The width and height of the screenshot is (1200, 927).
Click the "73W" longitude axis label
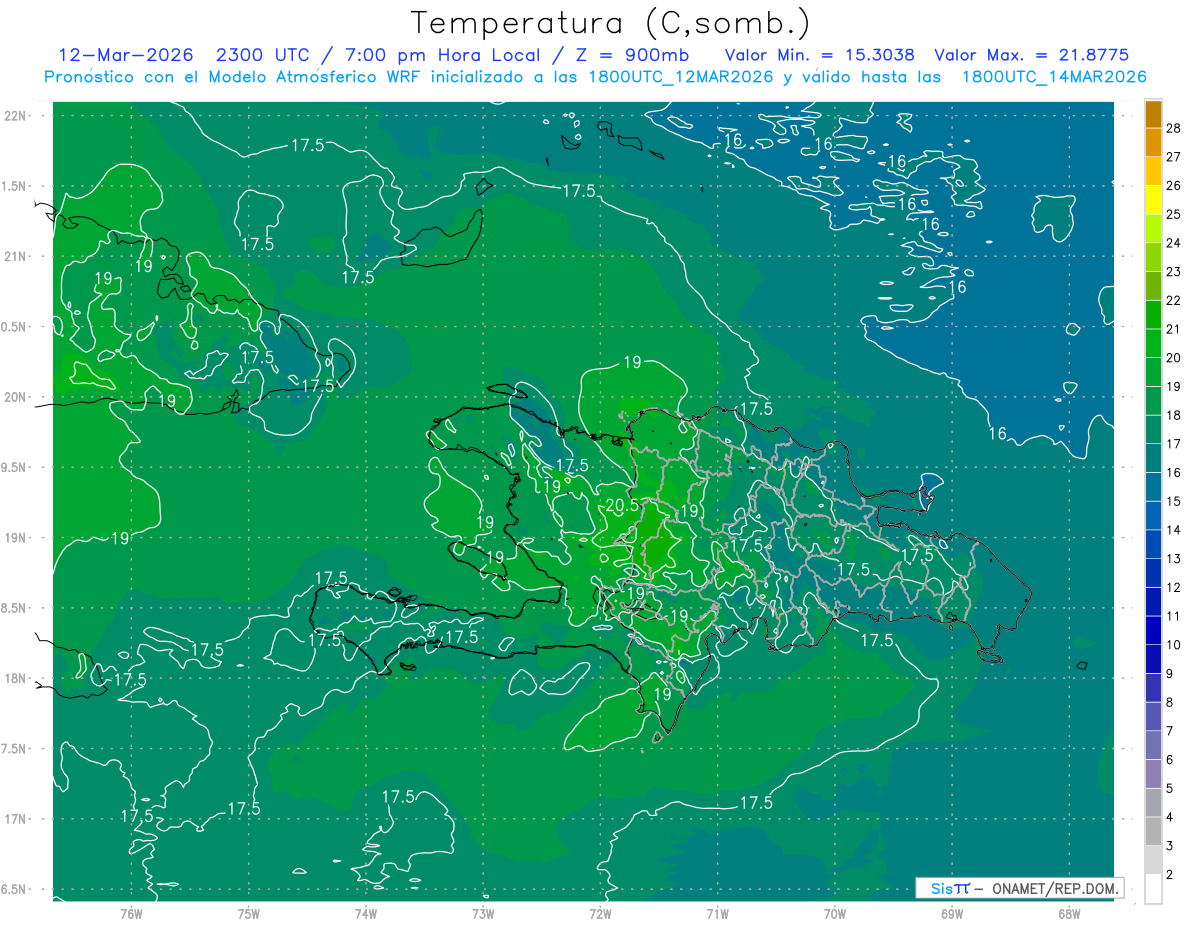pos(483,913)
